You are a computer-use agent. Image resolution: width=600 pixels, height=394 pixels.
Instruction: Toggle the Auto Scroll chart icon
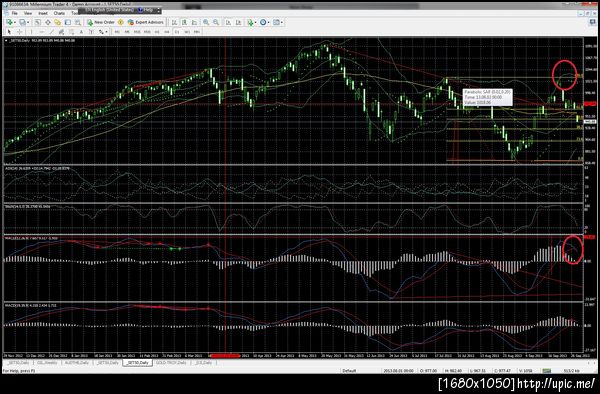(x=228, y=22)
